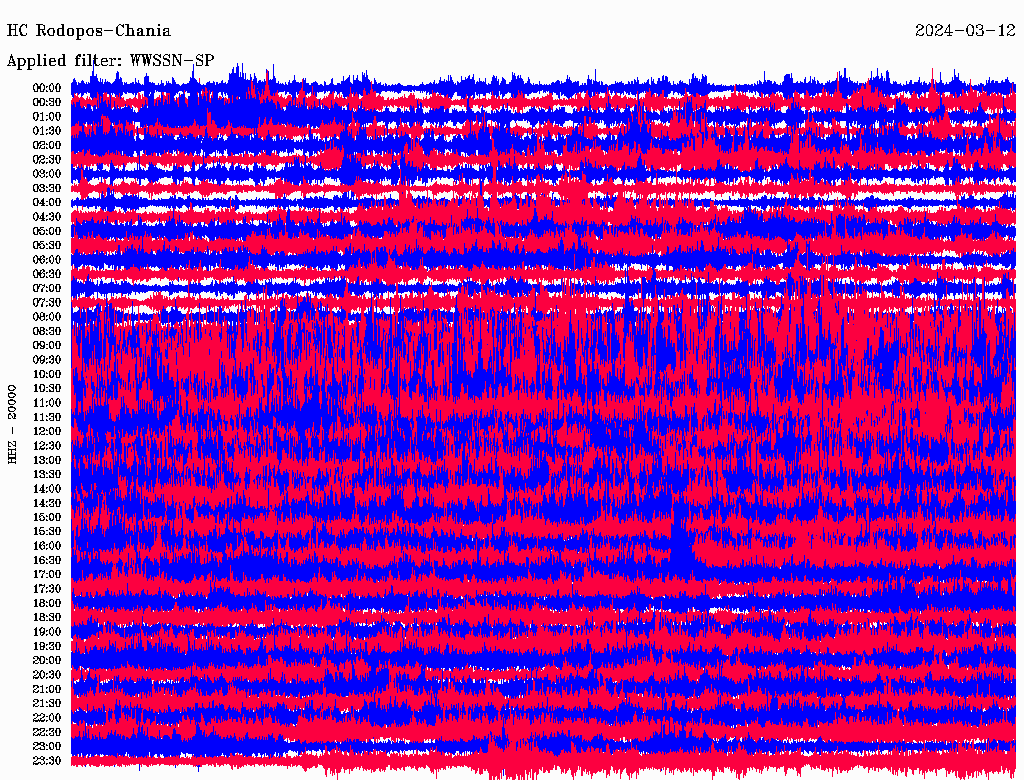Select the 01:00 time row label
Image resolution: width=1024 pixels, height=780 pixels.
[48, 116]
